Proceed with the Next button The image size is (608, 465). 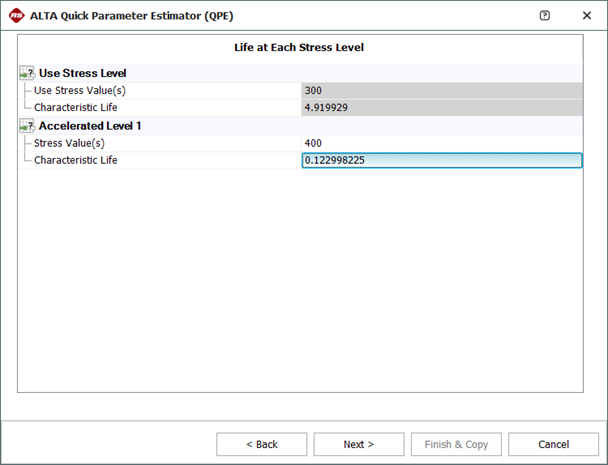coord(358,444)
